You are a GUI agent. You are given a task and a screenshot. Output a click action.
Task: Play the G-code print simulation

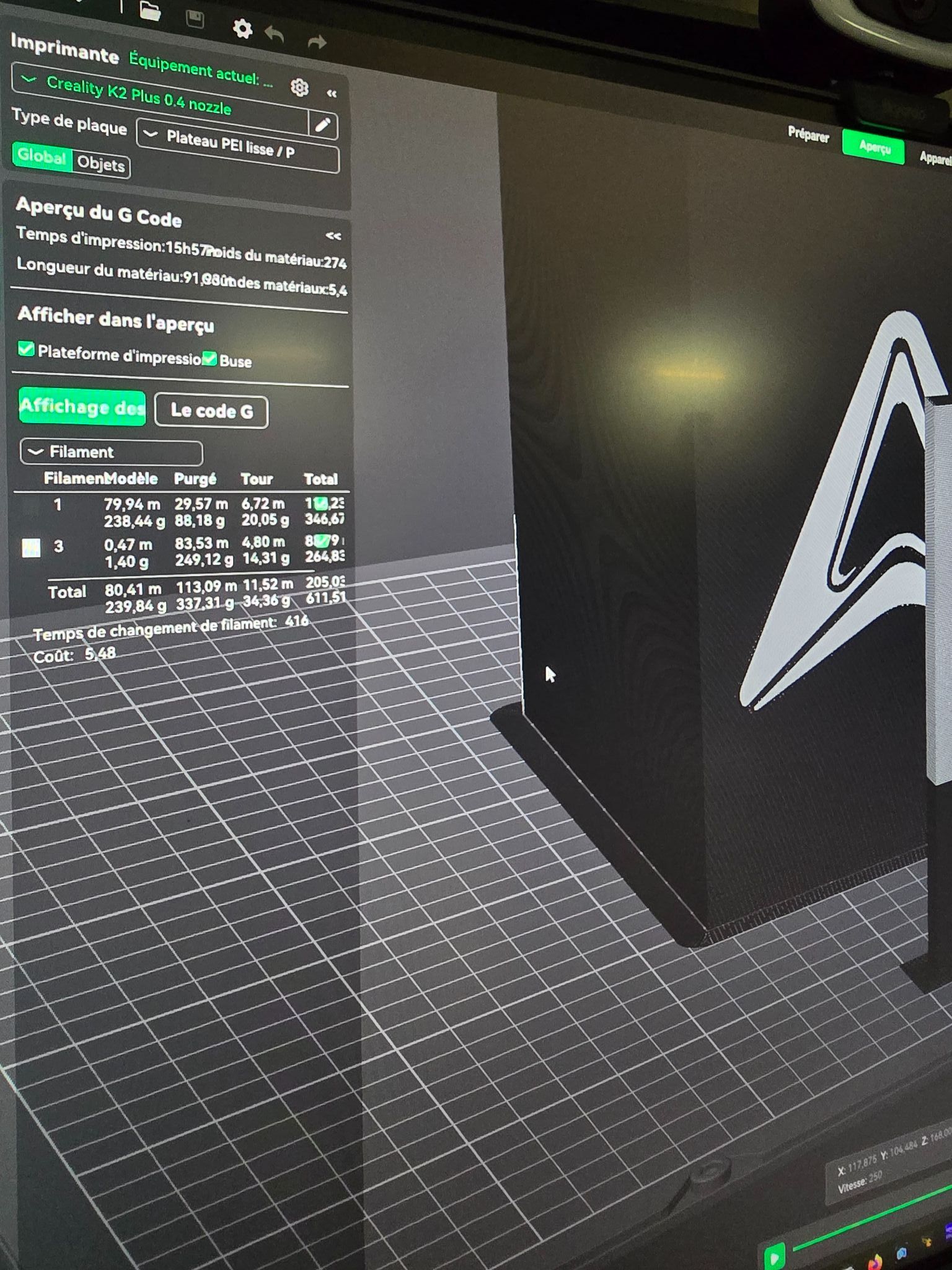pos(773,1257)
